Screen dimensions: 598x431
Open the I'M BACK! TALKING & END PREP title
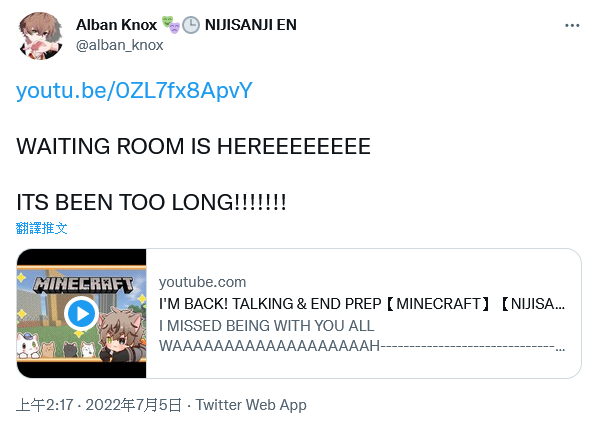(362, 304)
